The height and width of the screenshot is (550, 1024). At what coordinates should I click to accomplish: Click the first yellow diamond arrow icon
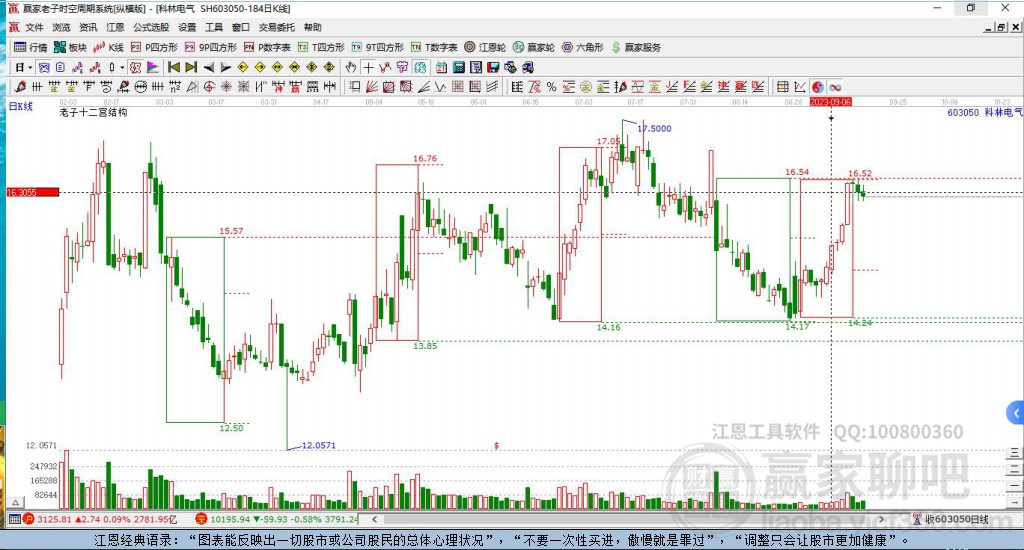pos(242,67)
